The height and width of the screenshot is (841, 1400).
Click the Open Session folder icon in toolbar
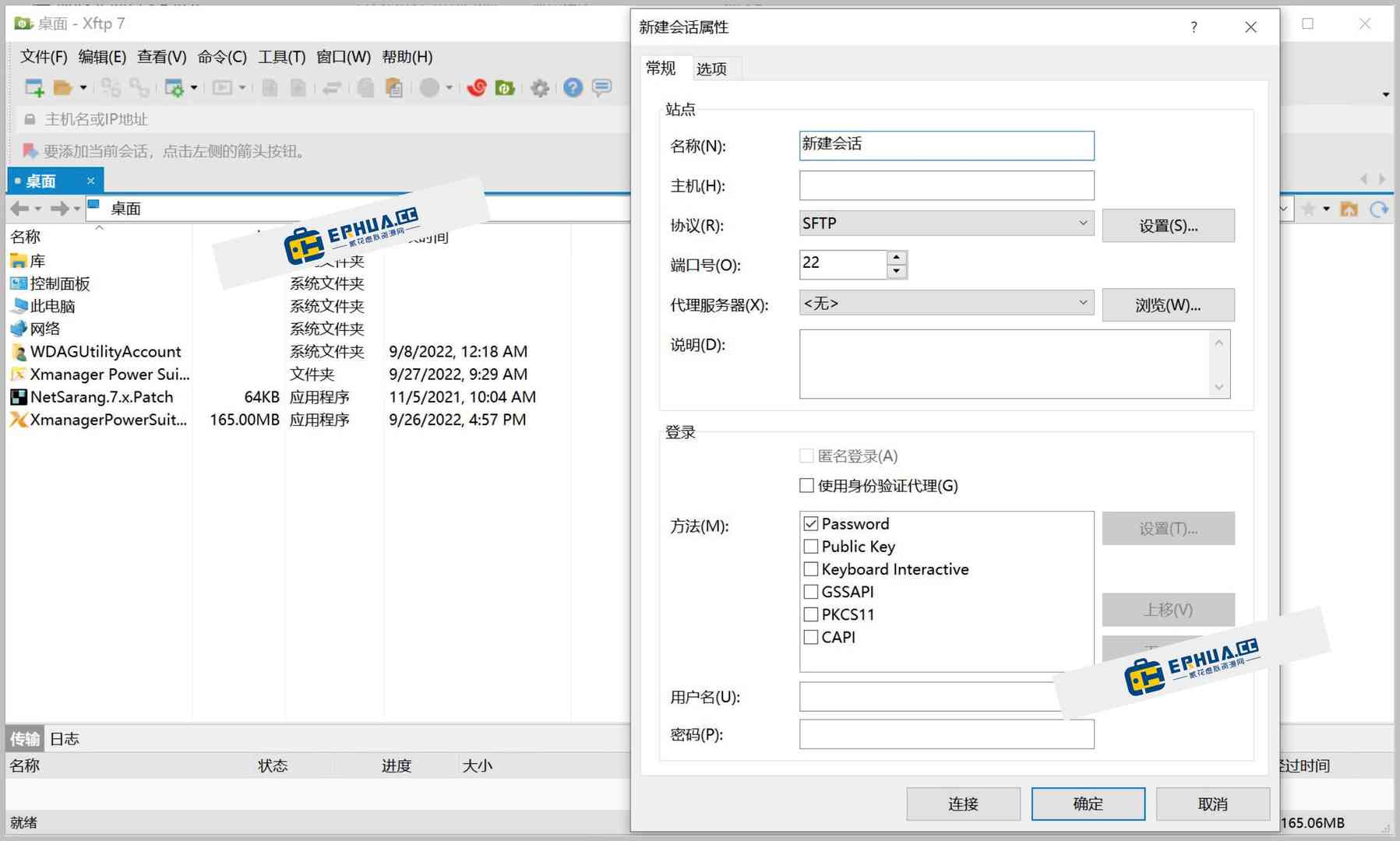62,88
